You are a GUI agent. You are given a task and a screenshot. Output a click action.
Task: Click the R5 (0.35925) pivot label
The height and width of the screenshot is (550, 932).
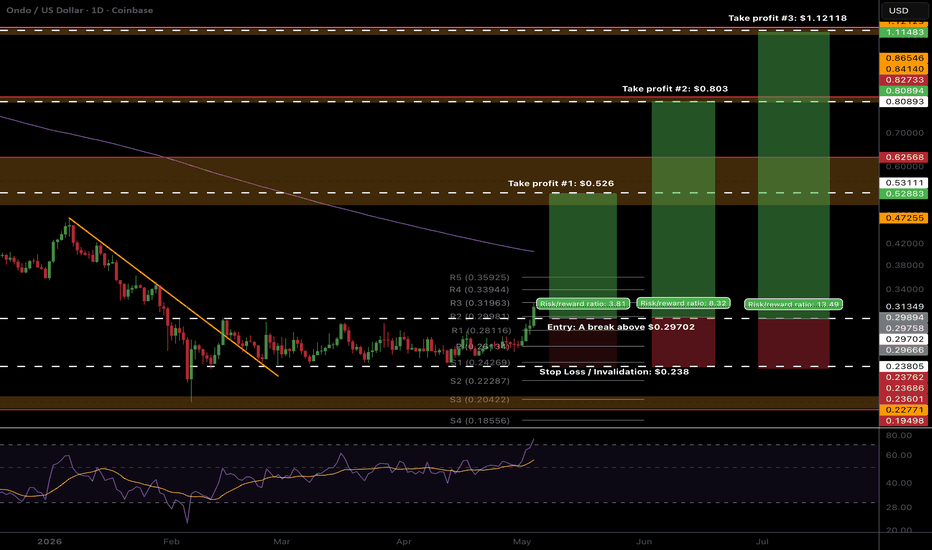[479, 277]
